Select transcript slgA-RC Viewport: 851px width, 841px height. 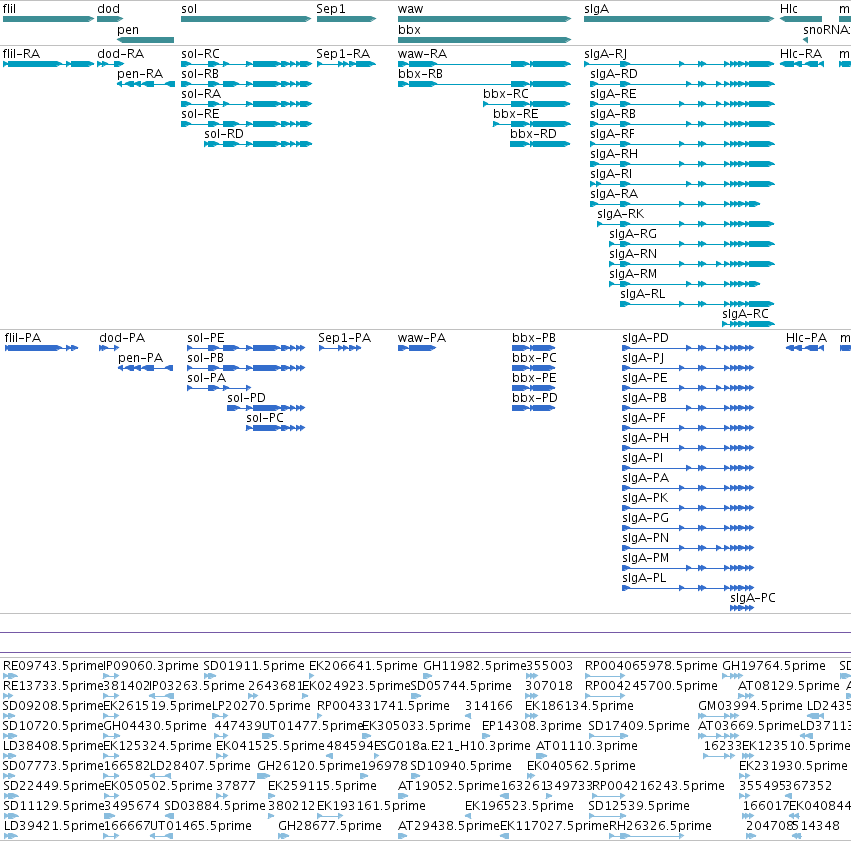click(748, 324)
